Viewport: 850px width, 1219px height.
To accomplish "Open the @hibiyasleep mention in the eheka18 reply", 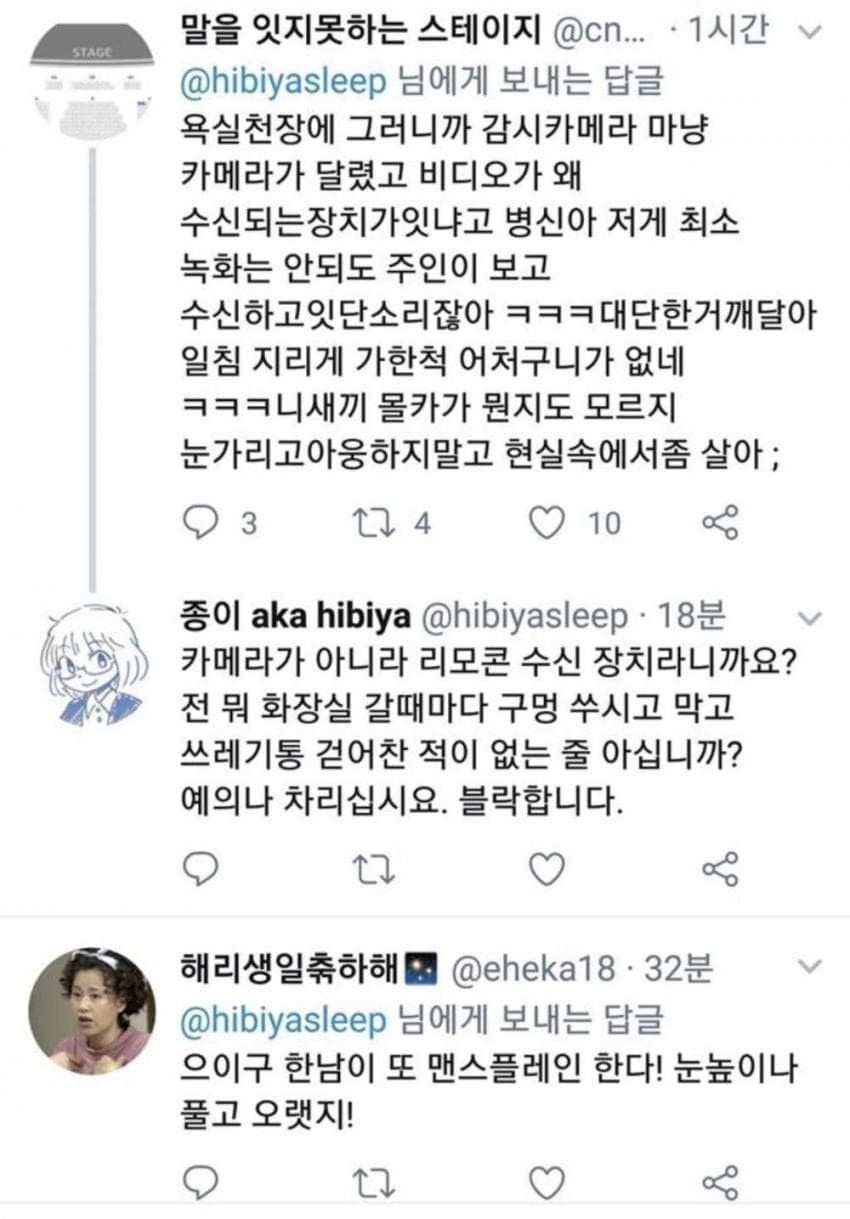I will [x=282, y=1020].
